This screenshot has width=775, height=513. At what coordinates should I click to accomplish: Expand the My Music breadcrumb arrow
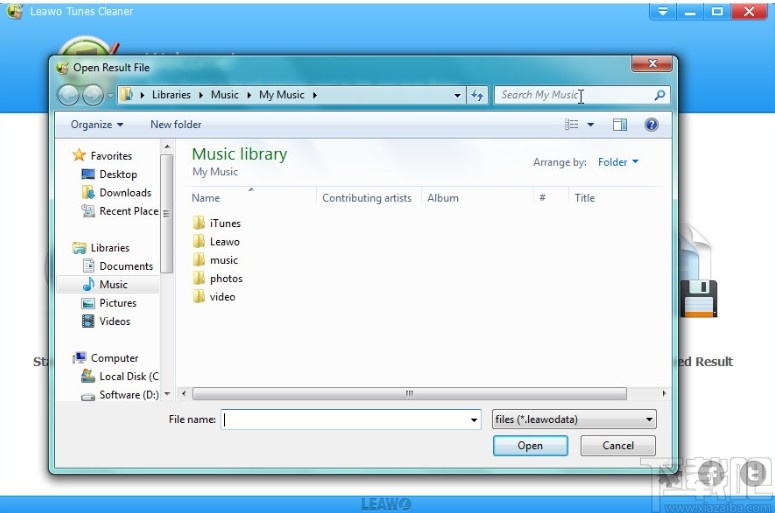[x=315, y=95]
